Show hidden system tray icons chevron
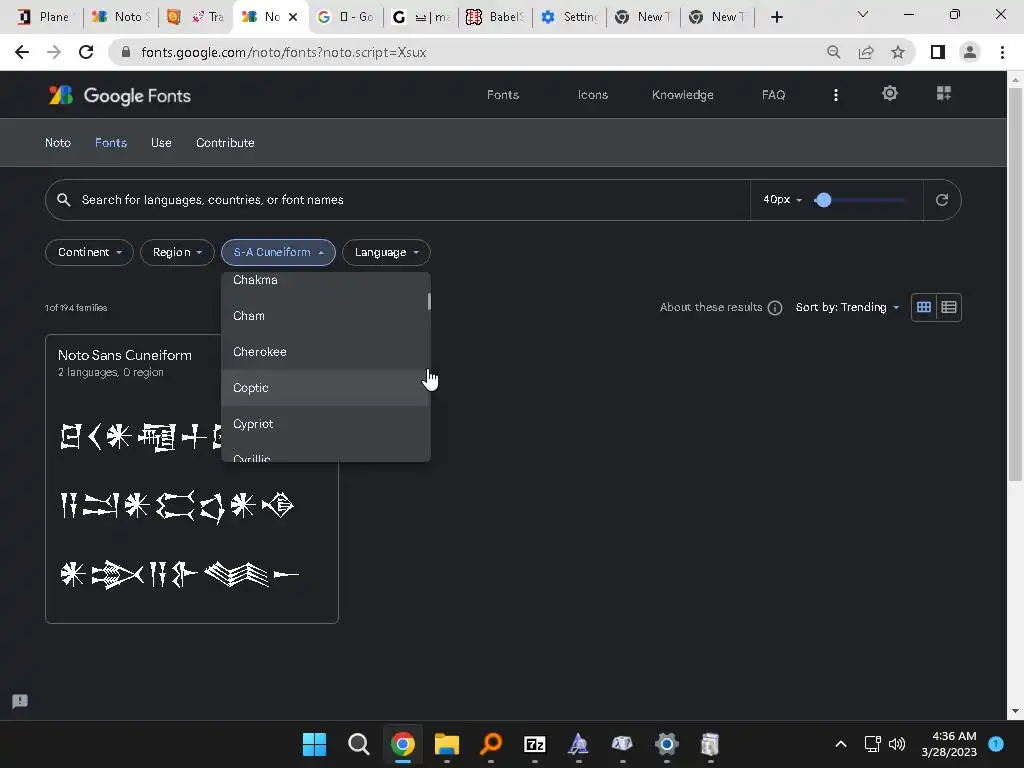The height and width of the screenshot is (768, 1024). point(841,744)
